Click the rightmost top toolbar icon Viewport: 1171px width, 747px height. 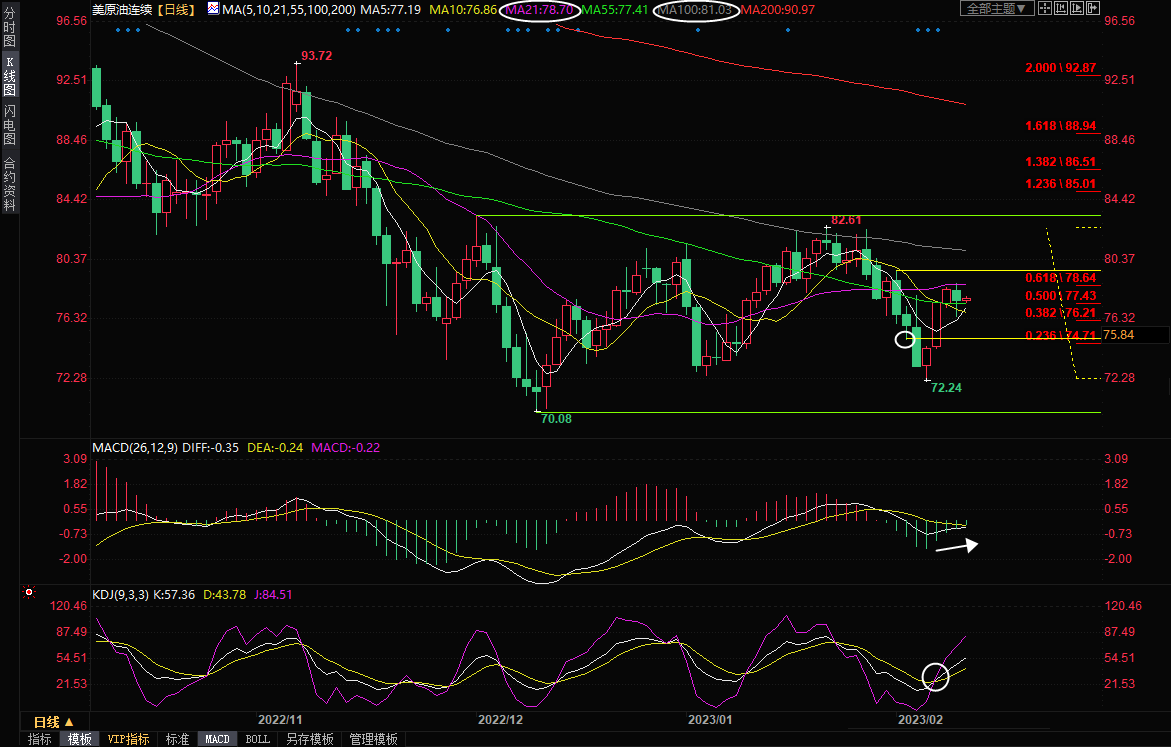click(x=1095, y=9)
